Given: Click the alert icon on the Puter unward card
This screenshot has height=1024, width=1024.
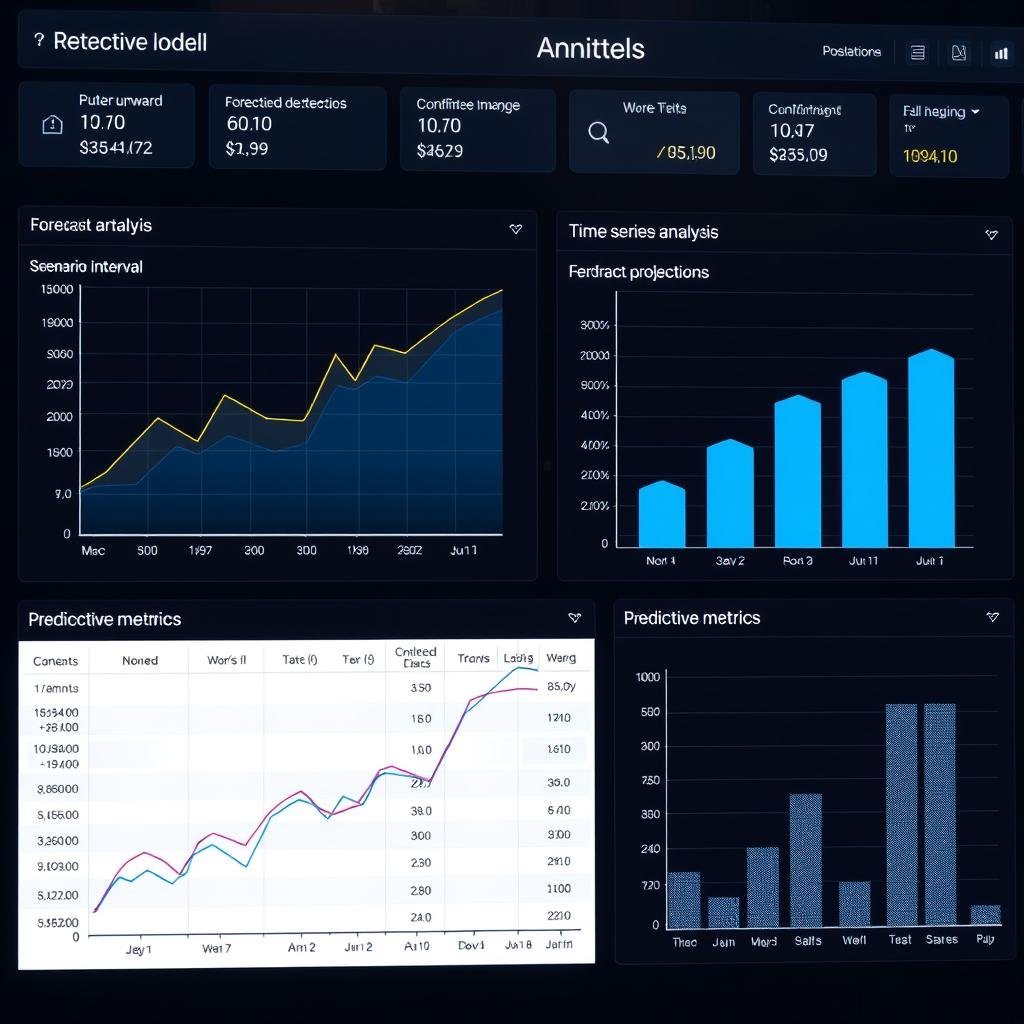Looking at the screenshot, I should coord(51,126).
